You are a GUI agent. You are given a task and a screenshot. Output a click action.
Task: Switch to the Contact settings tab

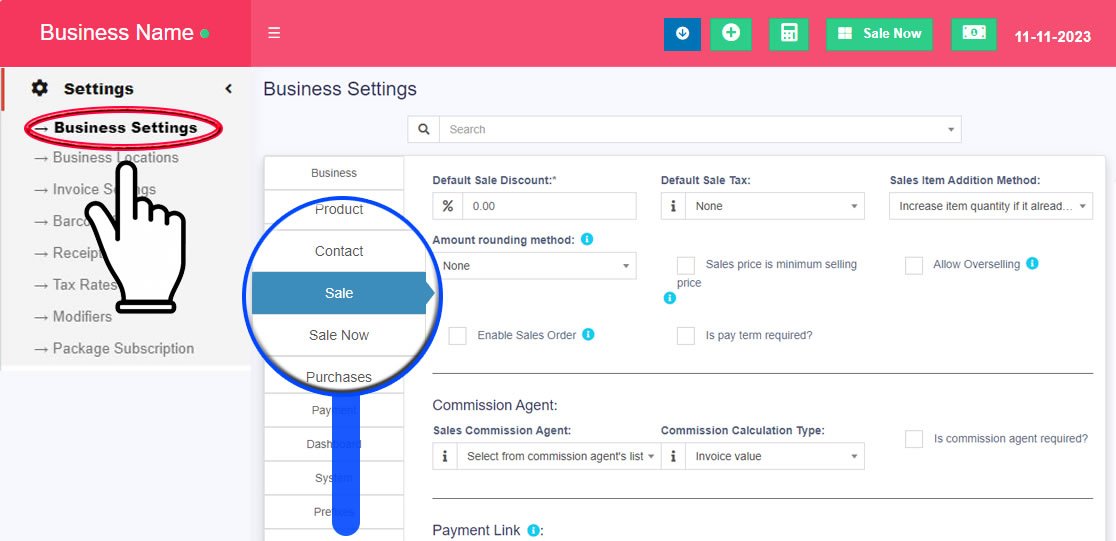click(x=339, y=251)
